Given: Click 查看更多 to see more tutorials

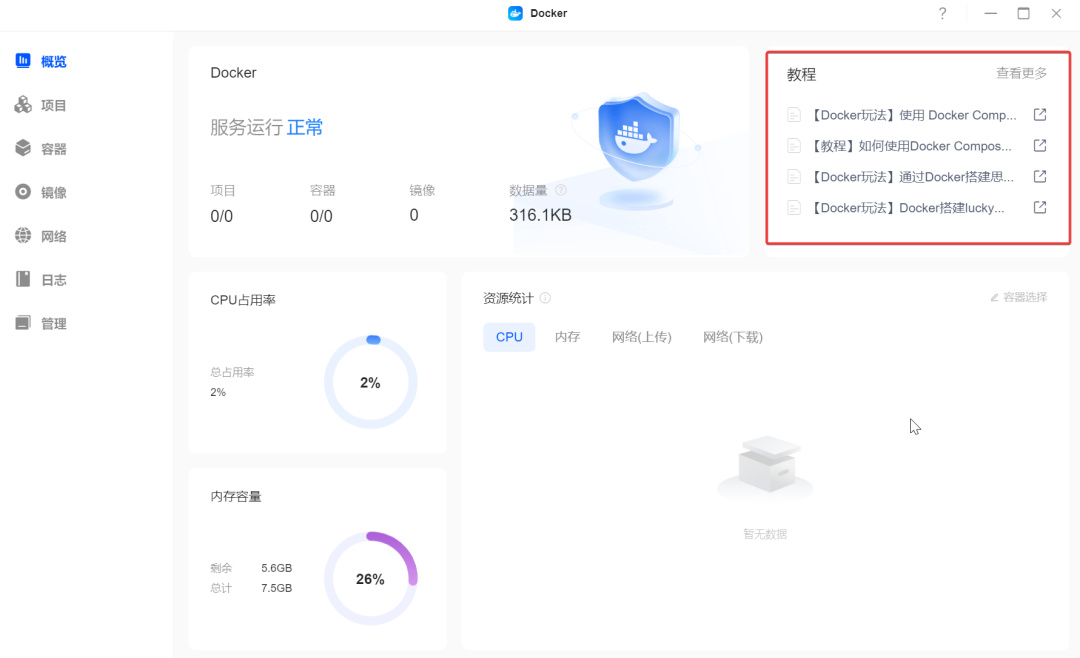Looking at the screenshot, I should point(1021,73).
